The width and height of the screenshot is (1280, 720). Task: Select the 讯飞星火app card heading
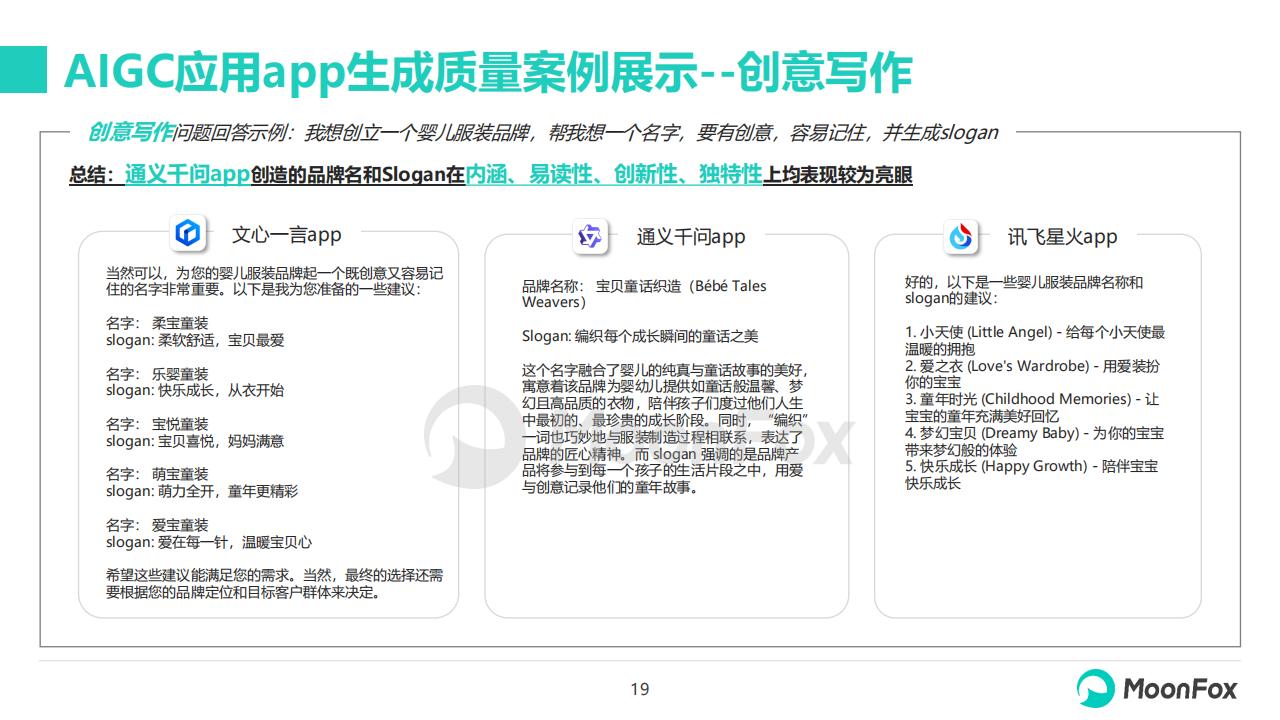pyautogui.click(x=1062, y=237)
